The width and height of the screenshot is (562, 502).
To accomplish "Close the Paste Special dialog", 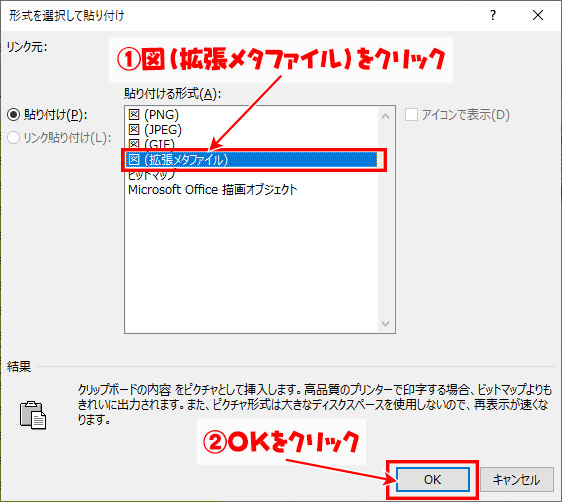I will pos(538,15).
